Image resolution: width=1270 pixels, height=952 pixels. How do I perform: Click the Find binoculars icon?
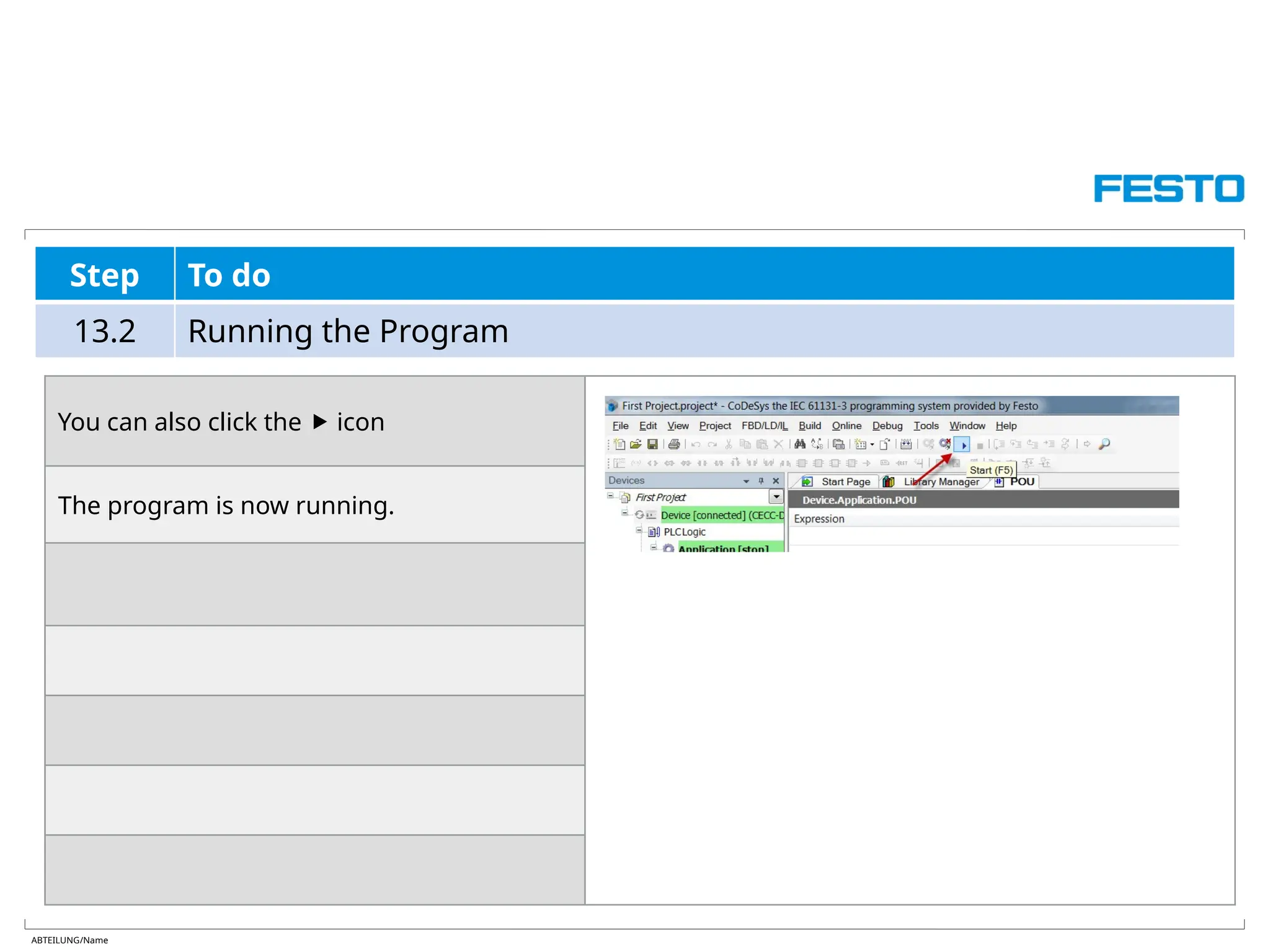[800, 444]
